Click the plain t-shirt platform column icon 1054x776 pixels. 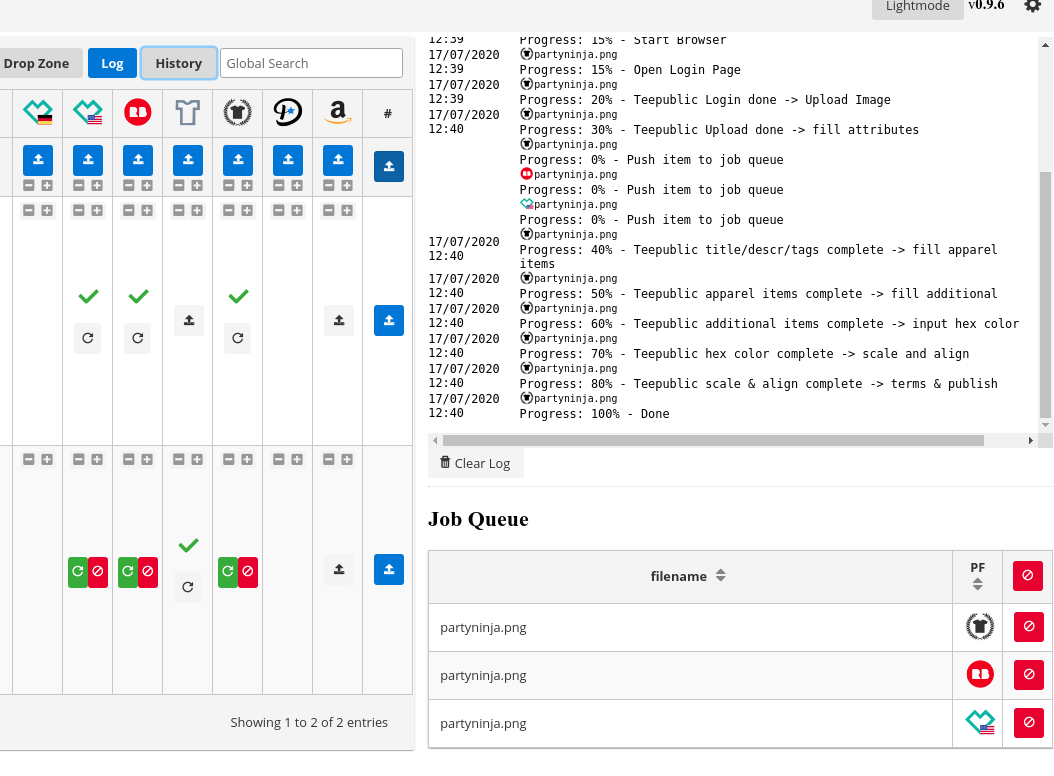coord(188,113)
